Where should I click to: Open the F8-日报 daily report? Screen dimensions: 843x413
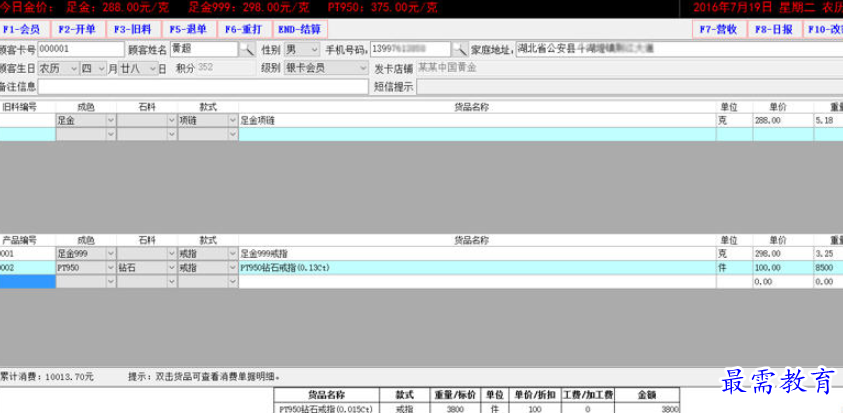tap(774, 30)
